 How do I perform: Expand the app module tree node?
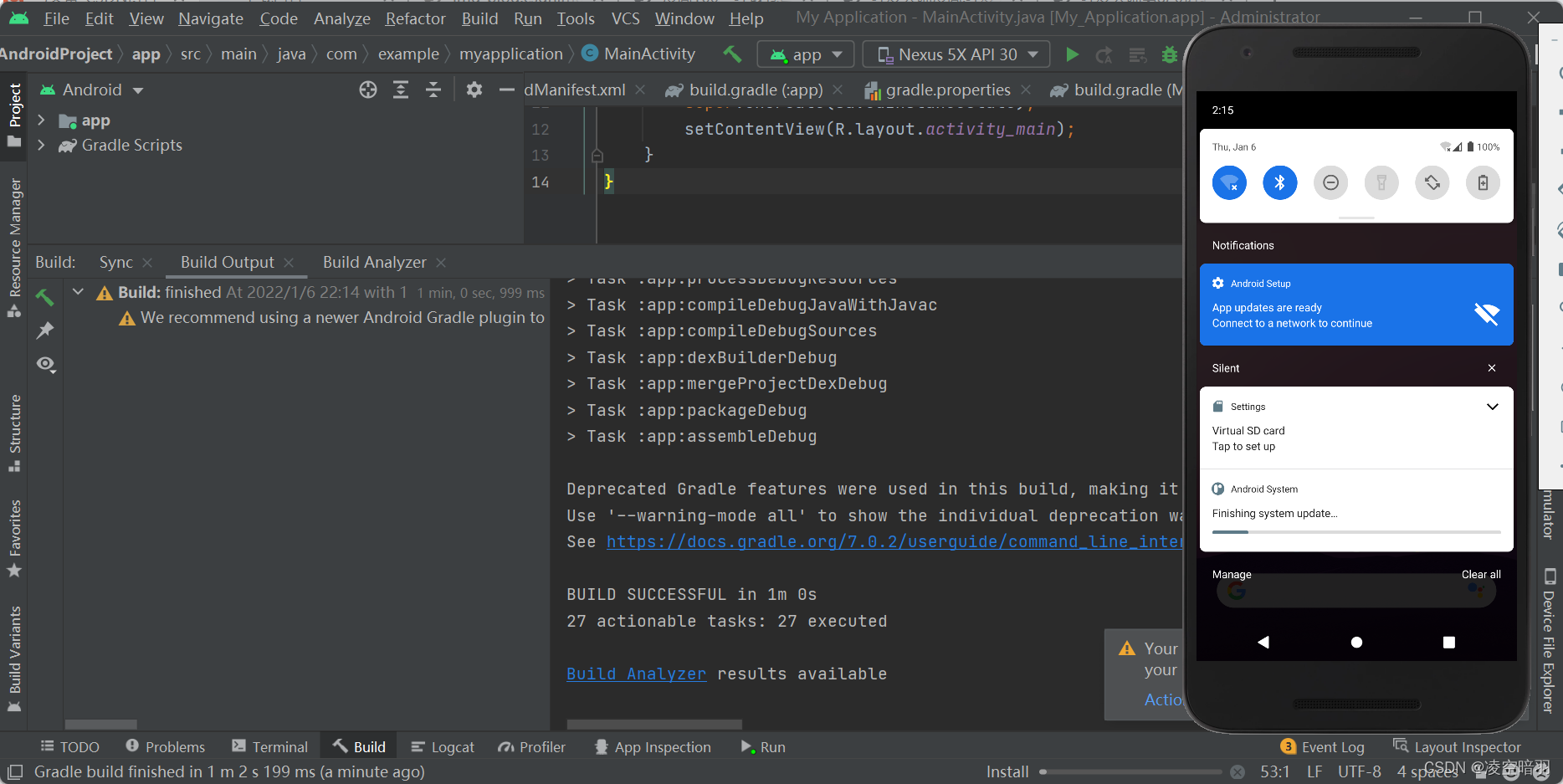(41, 120)
